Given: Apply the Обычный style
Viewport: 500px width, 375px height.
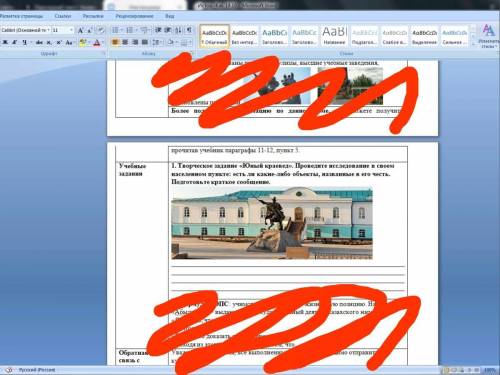Looking at the screenshot, I should tap(214, 36).
